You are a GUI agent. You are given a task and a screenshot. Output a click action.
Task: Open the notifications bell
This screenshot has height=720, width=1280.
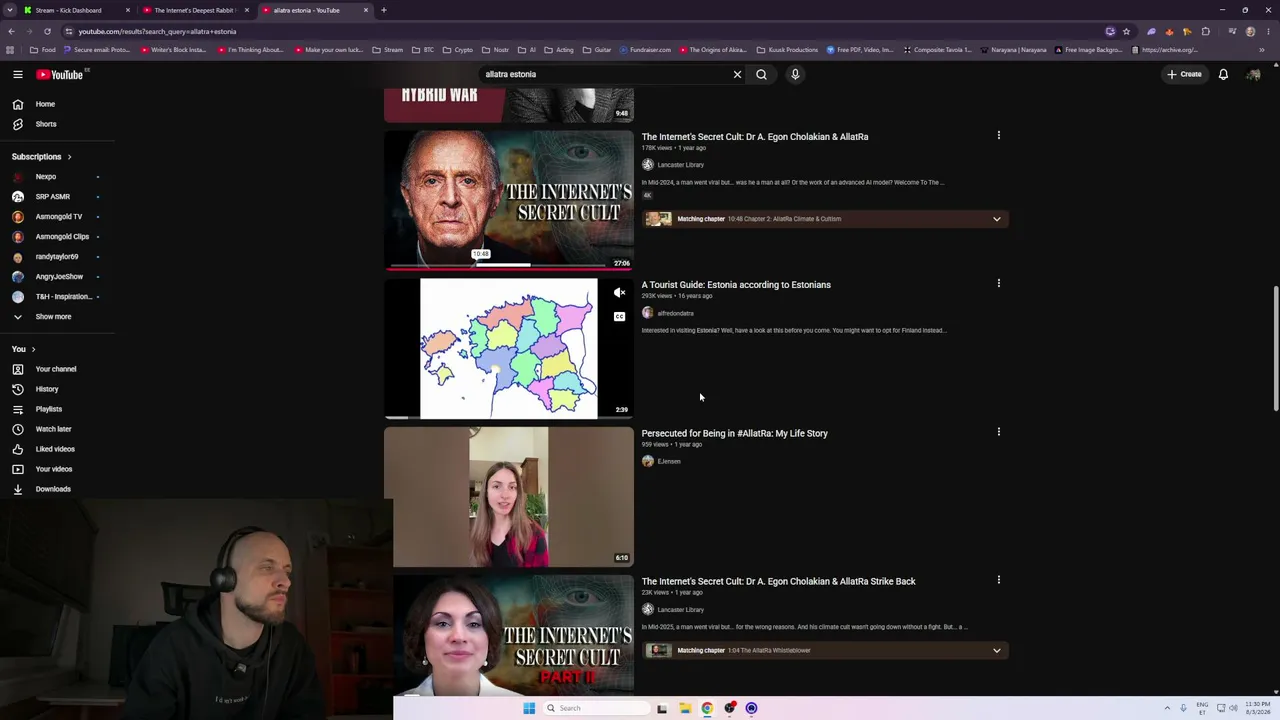tap(1223, 74)
